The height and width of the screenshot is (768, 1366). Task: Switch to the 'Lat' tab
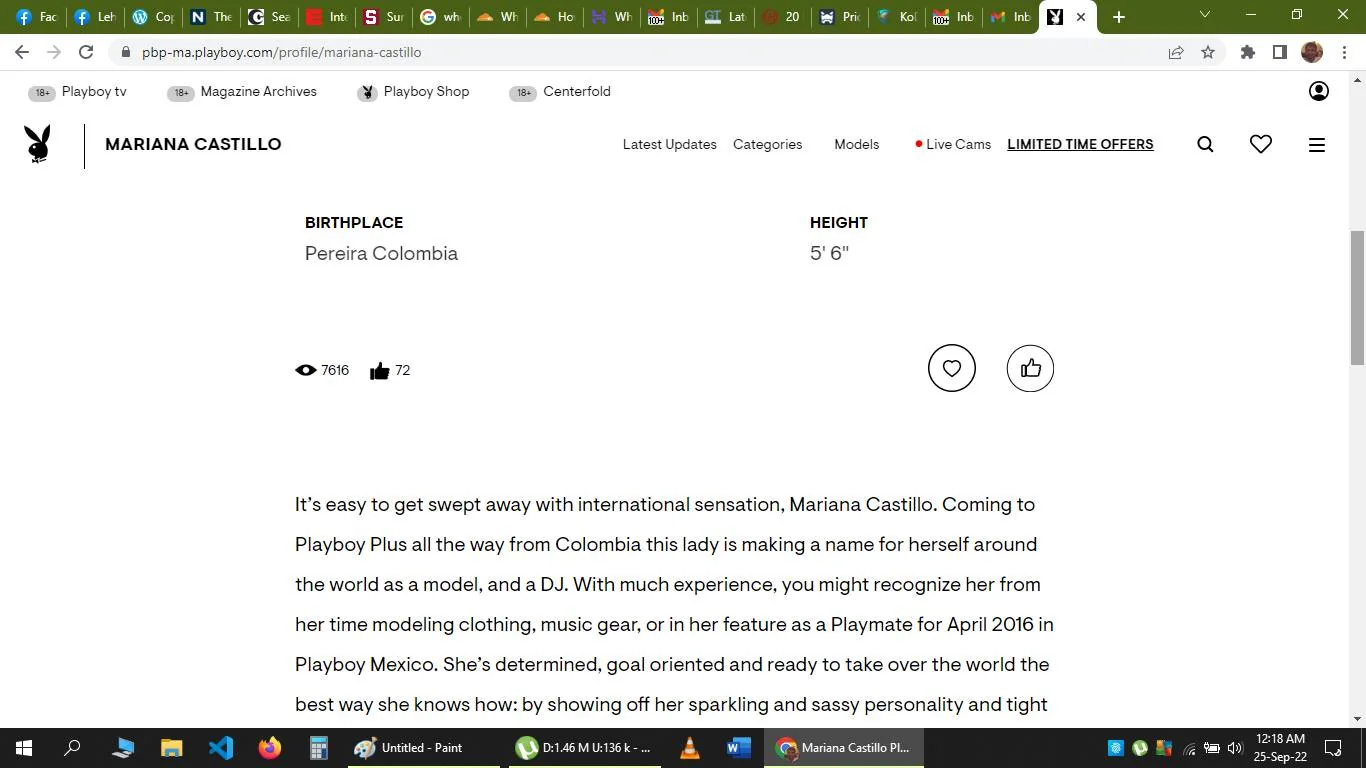click(x=725, y=17)
